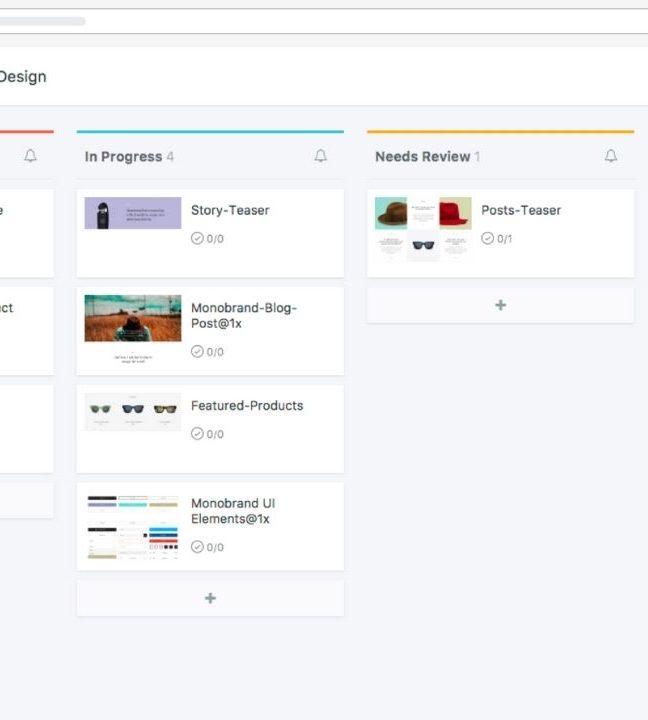The width and height of the screenshot is (648, 720).
Task: Click the Monobrand UI Elements@1x 0/0 count
Action: tap(215, 547)
